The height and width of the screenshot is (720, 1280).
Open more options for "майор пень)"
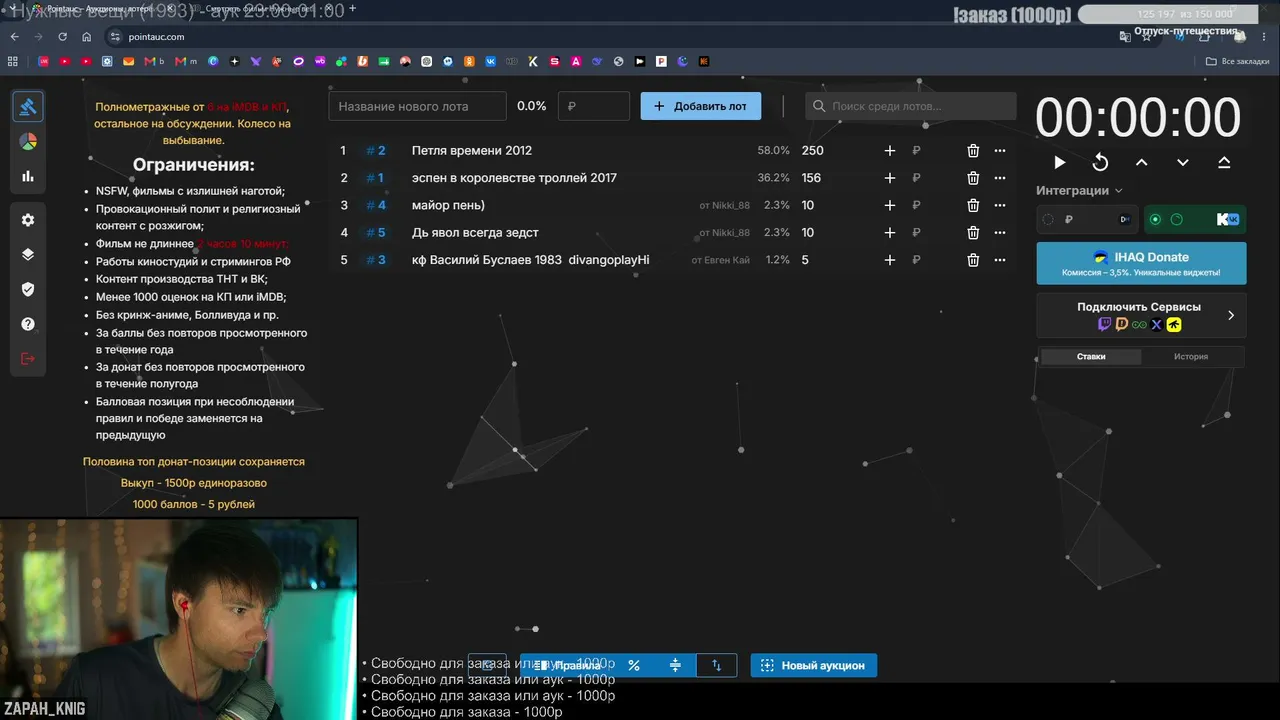click(x=999, y=205)
